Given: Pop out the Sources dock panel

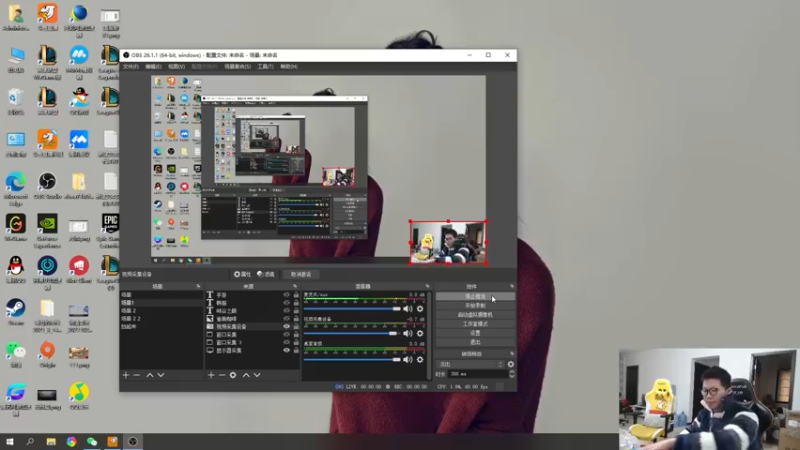Looking at the screenshot, I should point(295,286).
